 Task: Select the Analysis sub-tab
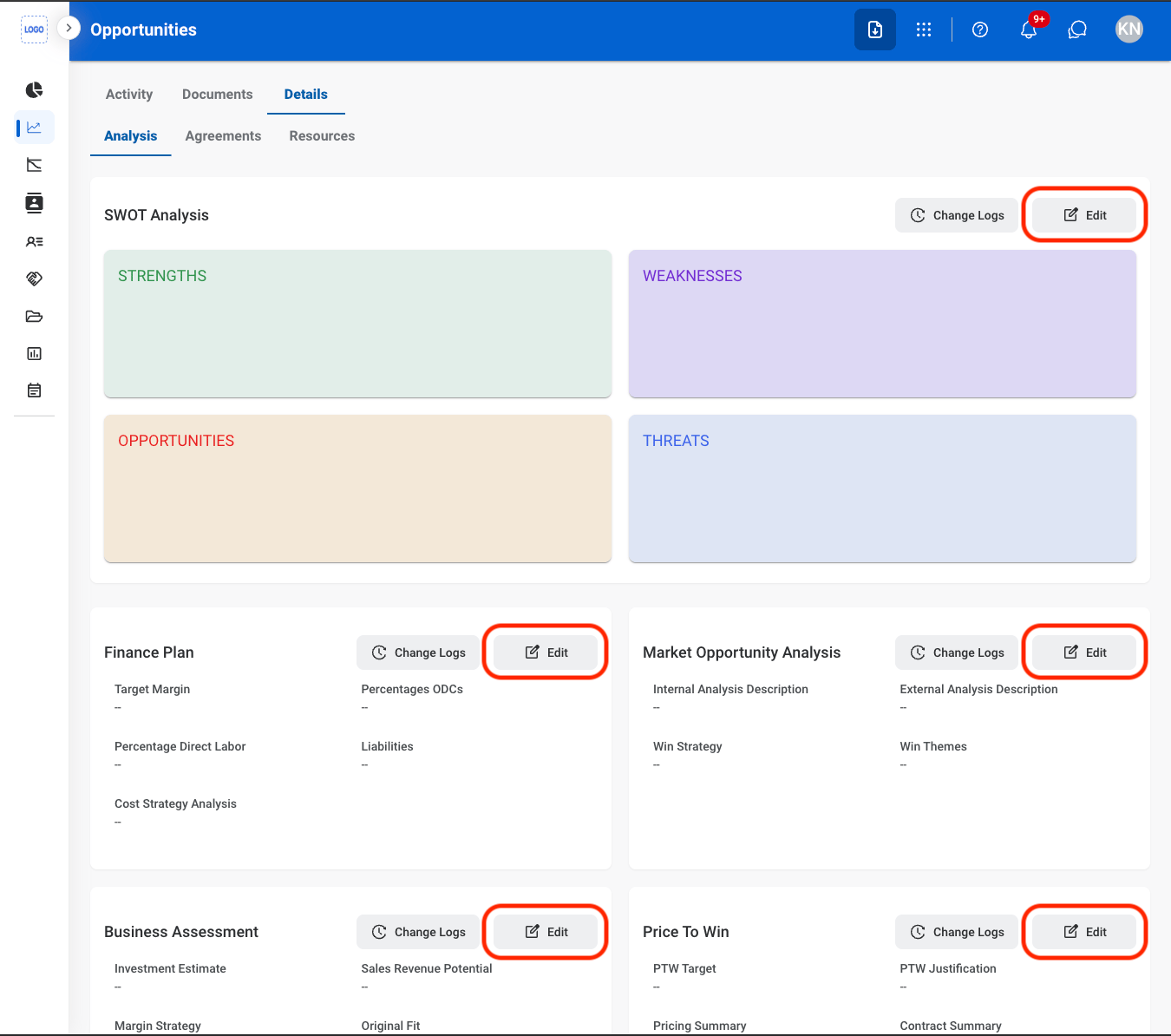131,136
